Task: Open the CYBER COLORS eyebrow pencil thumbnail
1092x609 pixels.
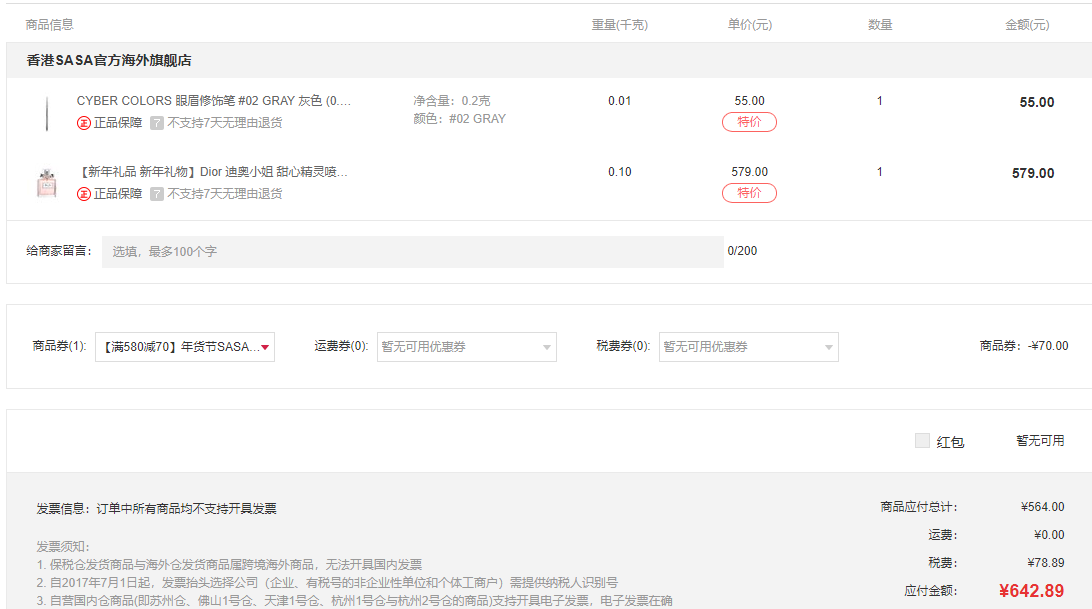Action: (x=47, y=113)
